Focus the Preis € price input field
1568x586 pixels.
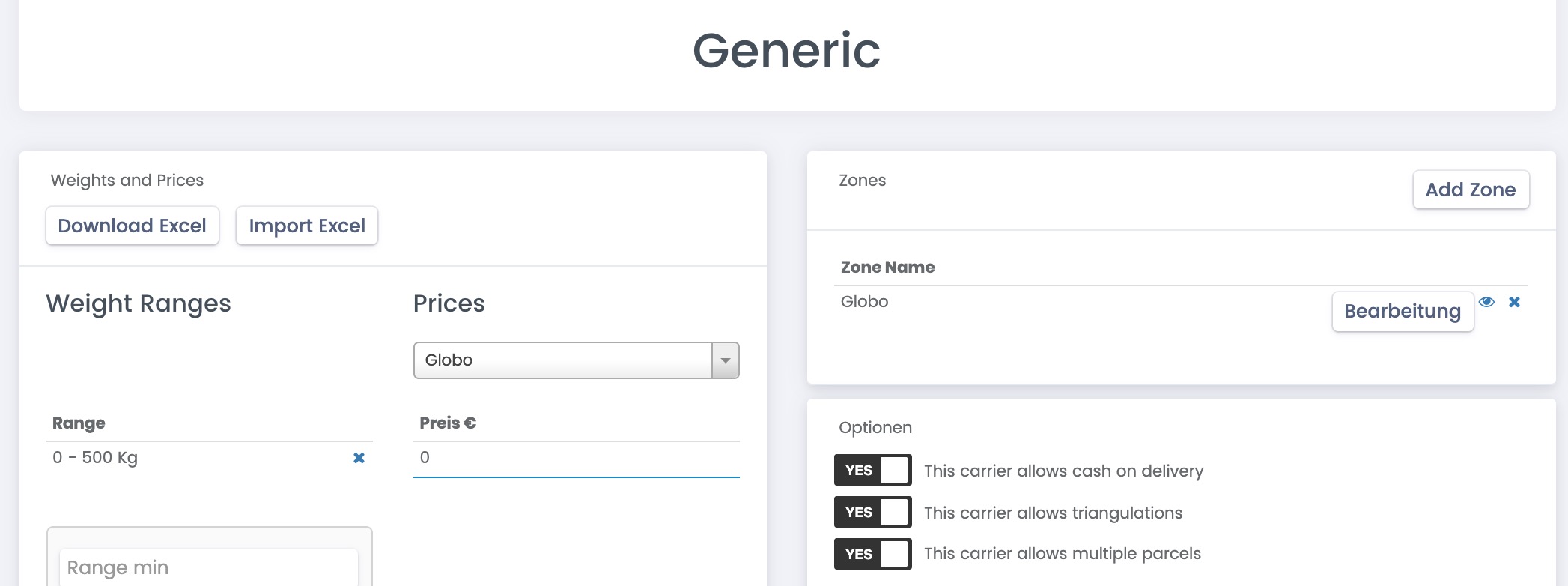pos(576,458)
